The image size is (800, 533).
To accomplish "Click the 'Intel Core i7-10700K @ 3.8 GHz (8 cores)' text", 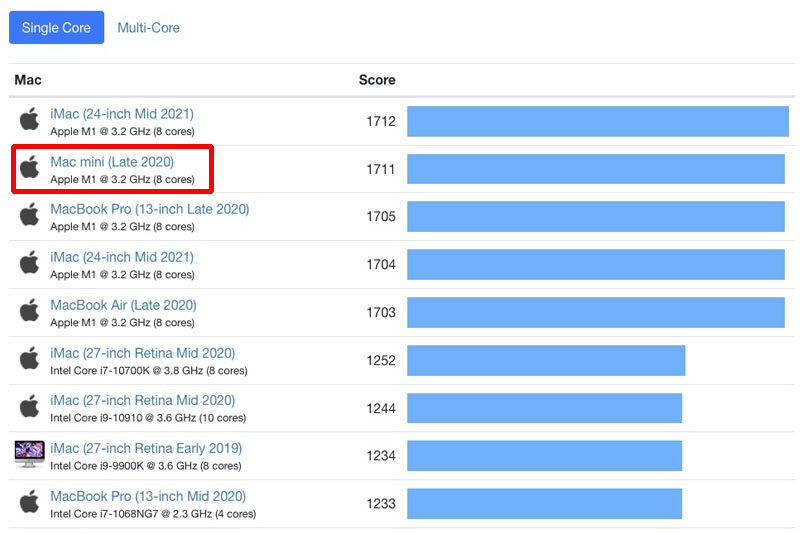I will [148, 371].
